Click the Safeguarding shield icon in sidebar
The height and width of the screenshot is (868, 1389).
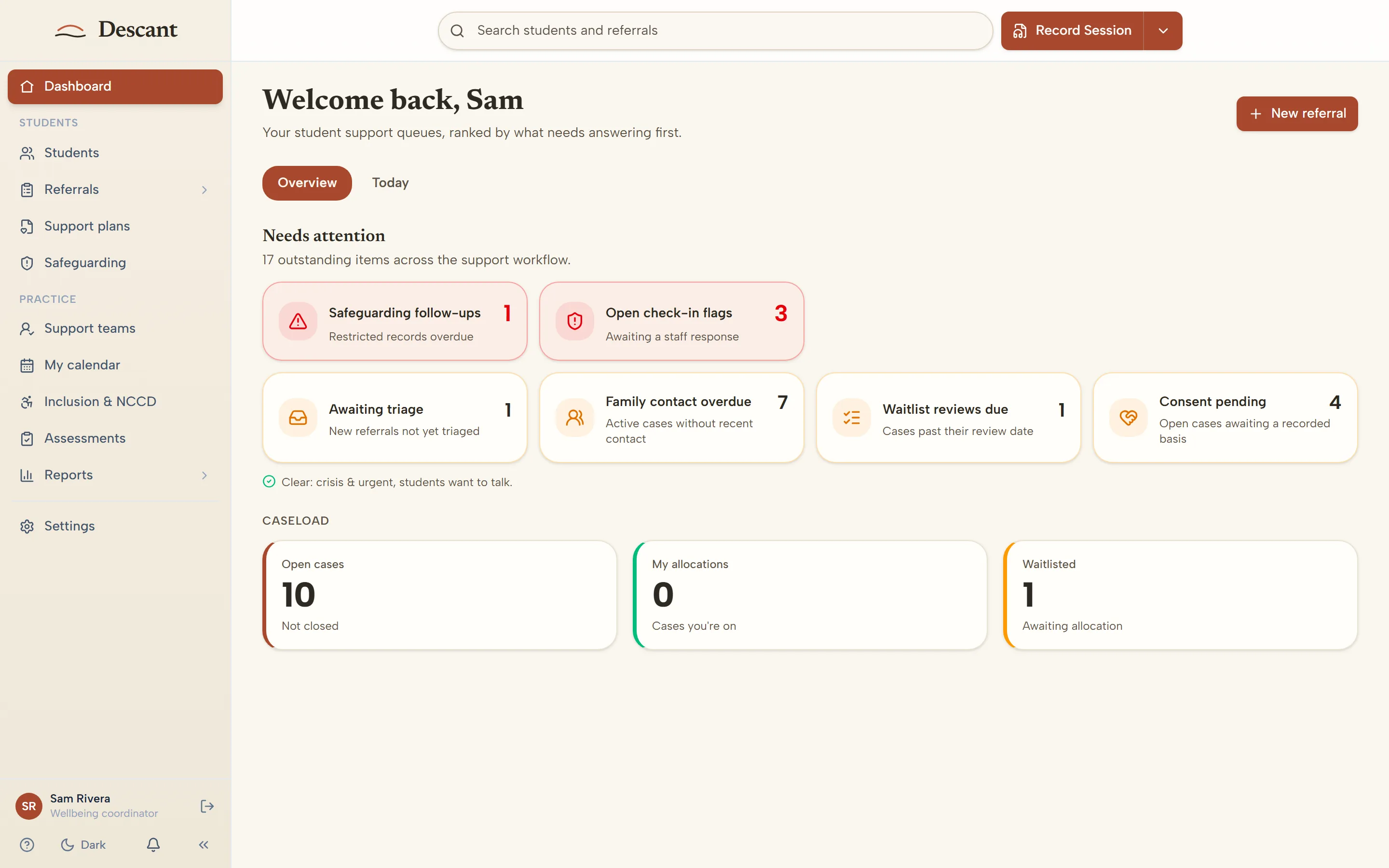click(27, 263)
